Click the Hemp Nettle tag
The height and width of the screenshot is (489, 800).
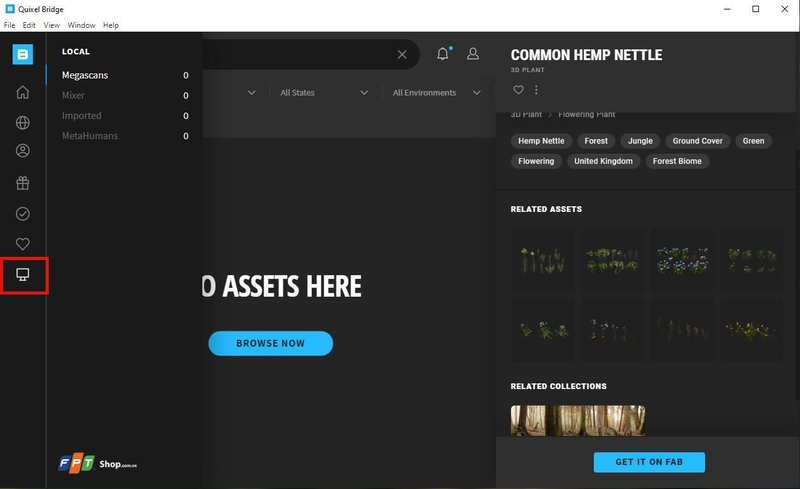pyautogui.click(x=541, y=141)
